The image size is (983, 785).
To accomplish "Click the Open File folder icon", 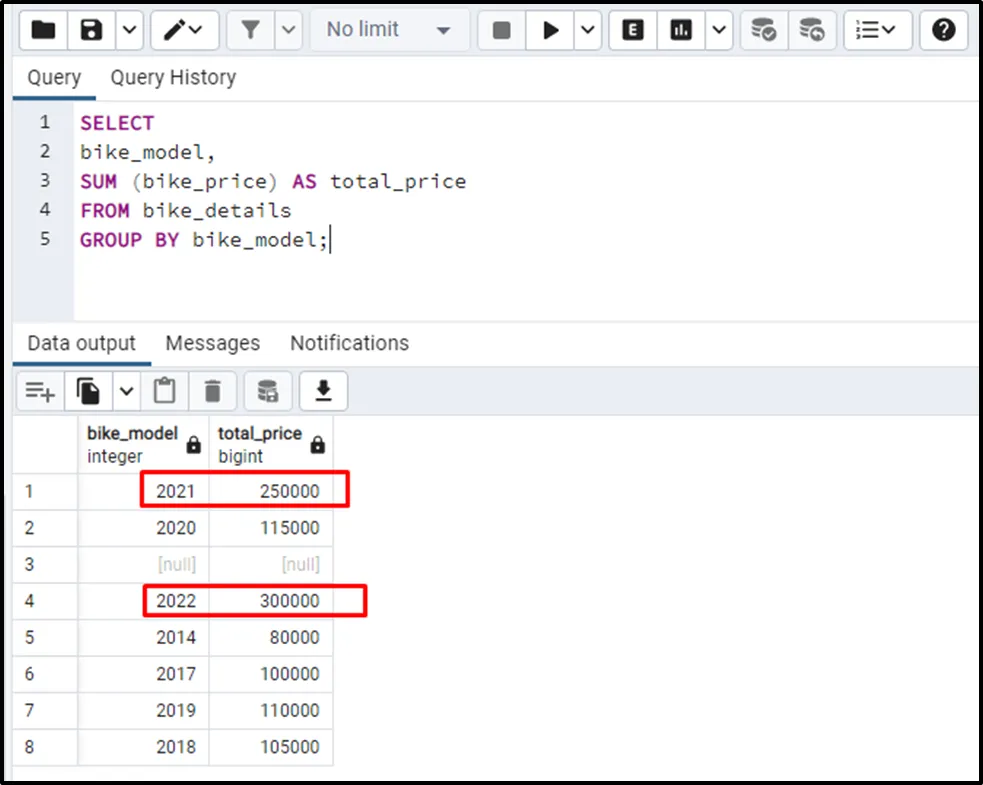I will [43, 30].
